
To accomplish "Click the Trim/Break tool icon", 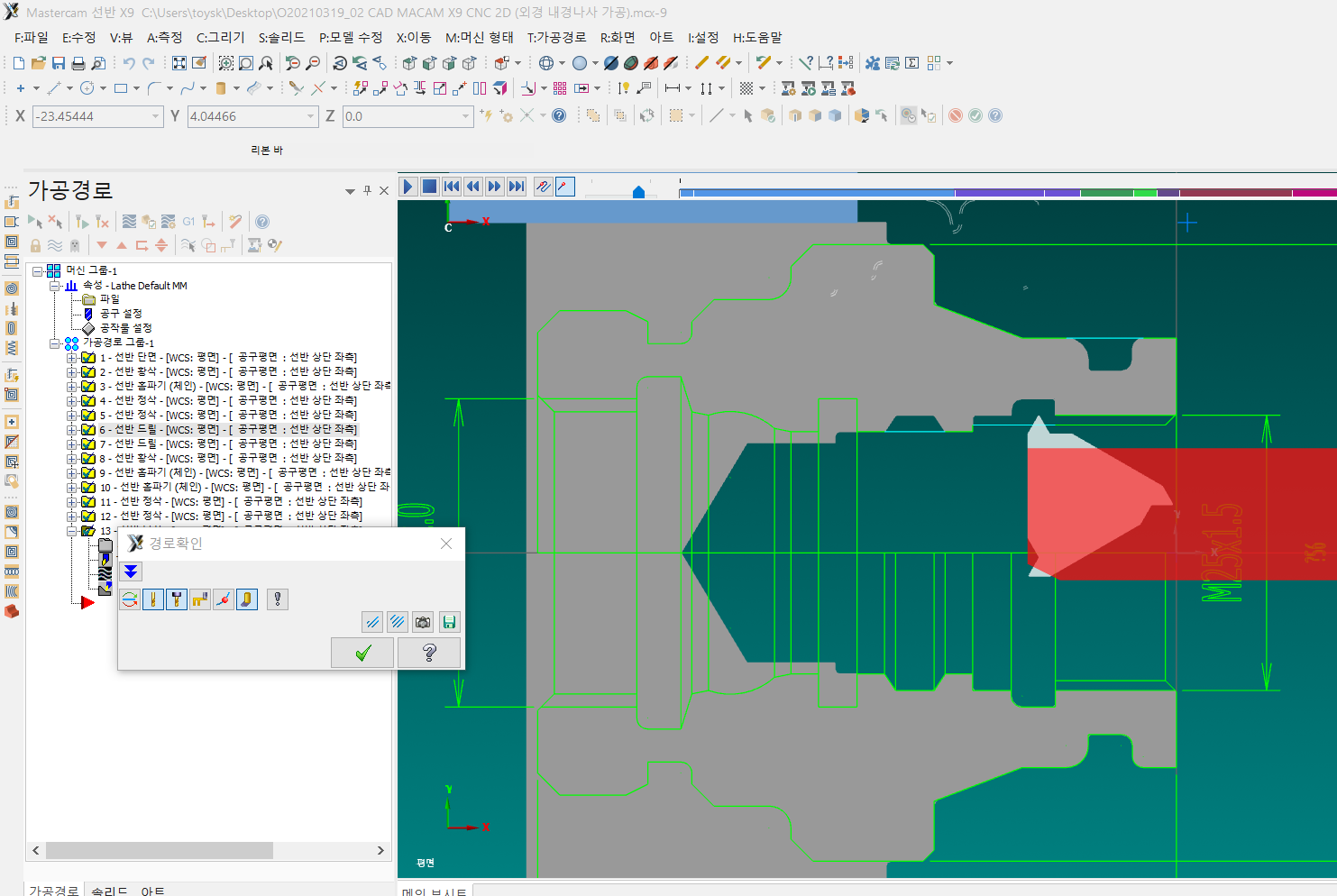I will click(297, 88).
